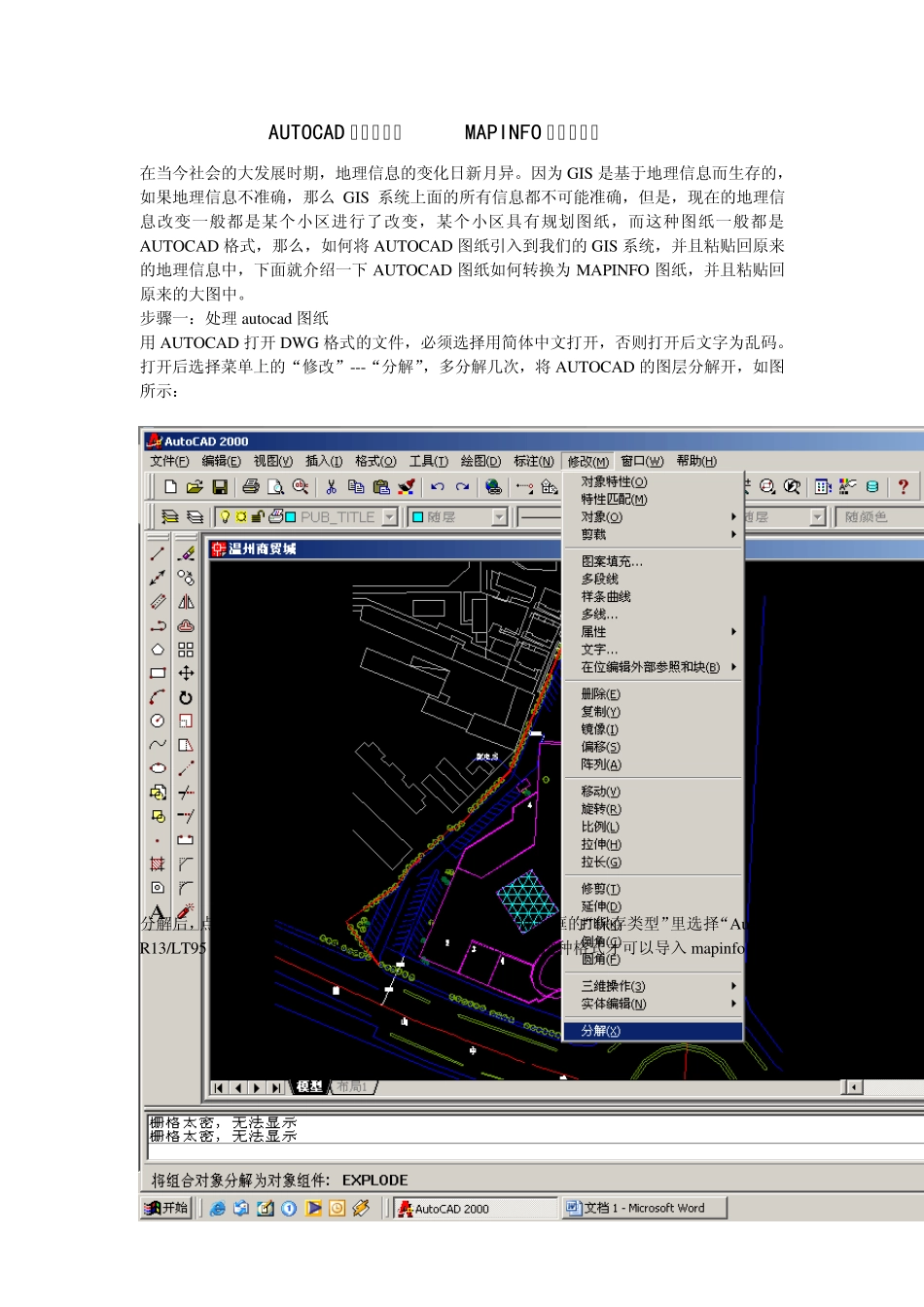Image resolution: width=924 pixels, height=1307 pixels.
Task: Expand the 对象(O) submenu arrow
Action: pyautogui.click(x=734, y=516)
